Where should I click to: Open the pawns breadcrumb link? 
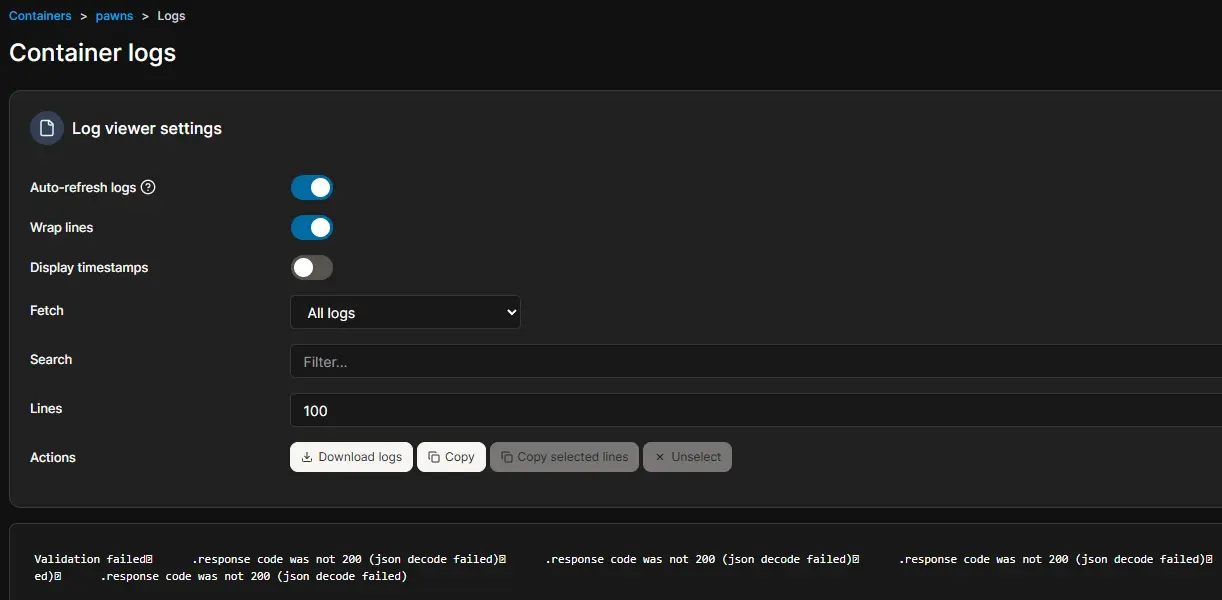coord(114,16)
